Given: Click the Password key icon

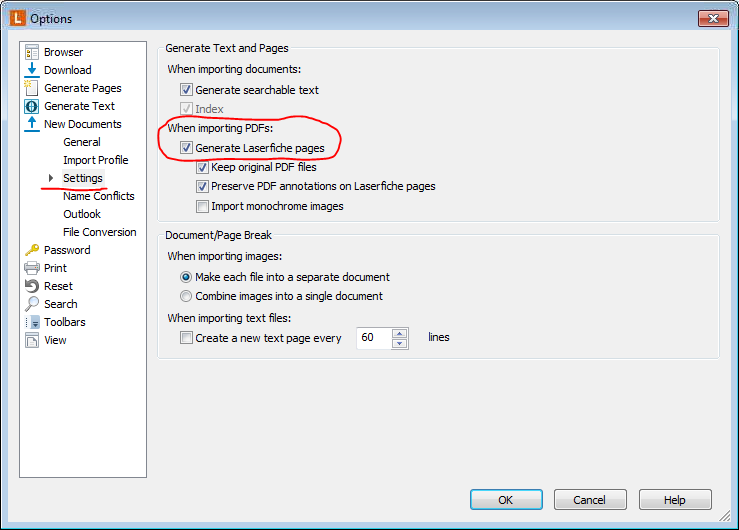Looking at the screenshot, I should tap(32, 250).
